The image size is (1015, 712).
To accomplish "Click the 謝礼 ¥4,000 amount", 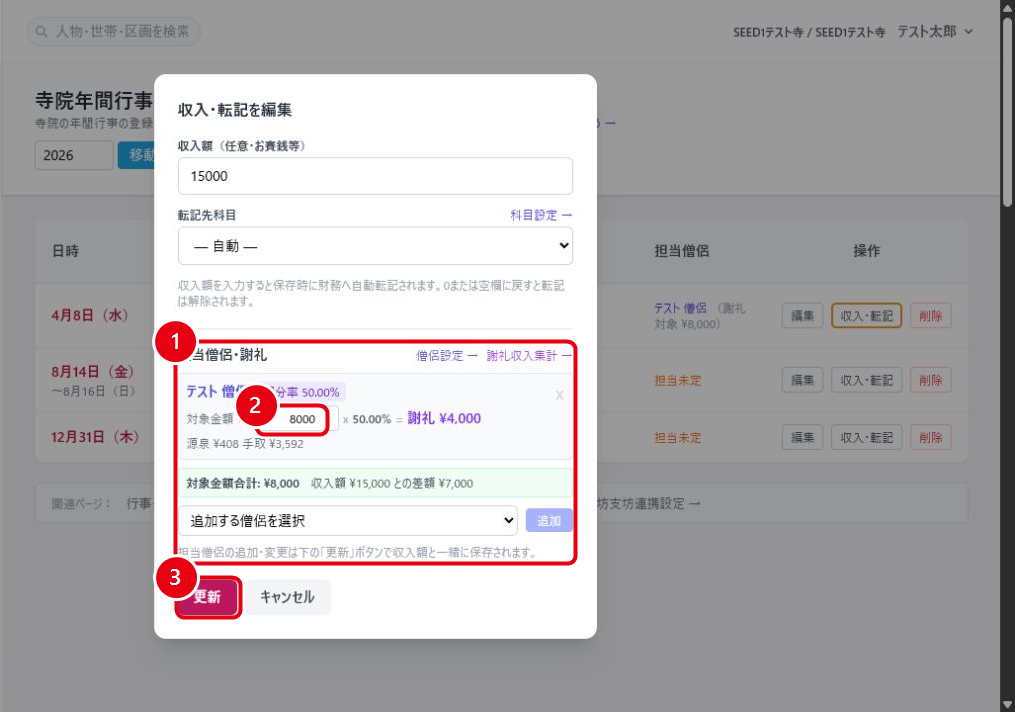I will [444, 419].
